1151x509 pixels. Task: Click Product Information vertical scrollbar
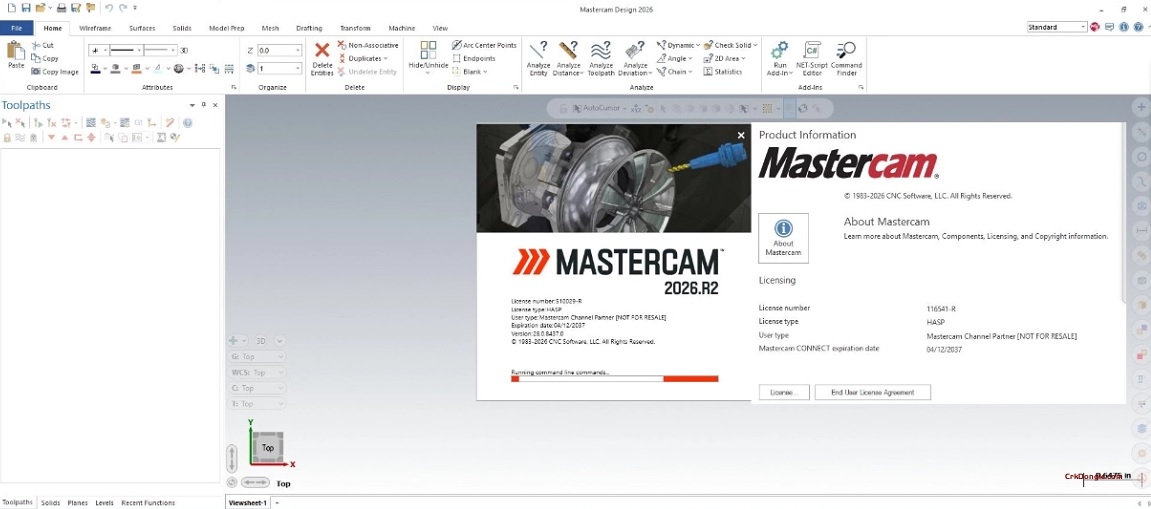[x=1123, y=213]
